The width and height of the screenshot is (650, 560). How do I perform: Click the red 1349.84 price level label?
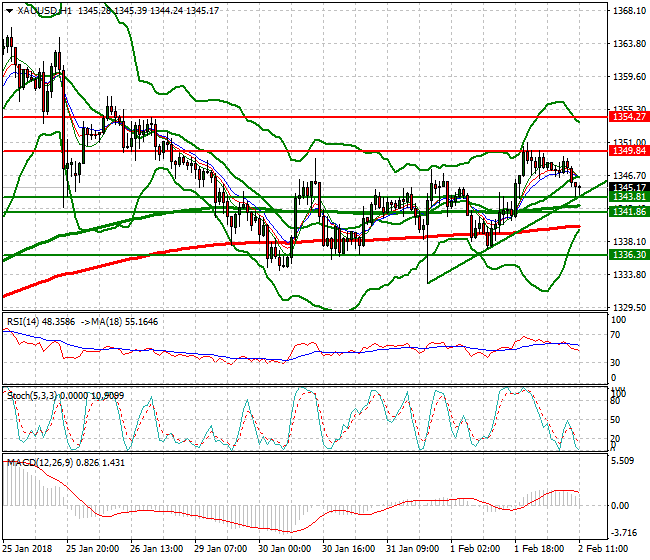click(x=629, y=151)
